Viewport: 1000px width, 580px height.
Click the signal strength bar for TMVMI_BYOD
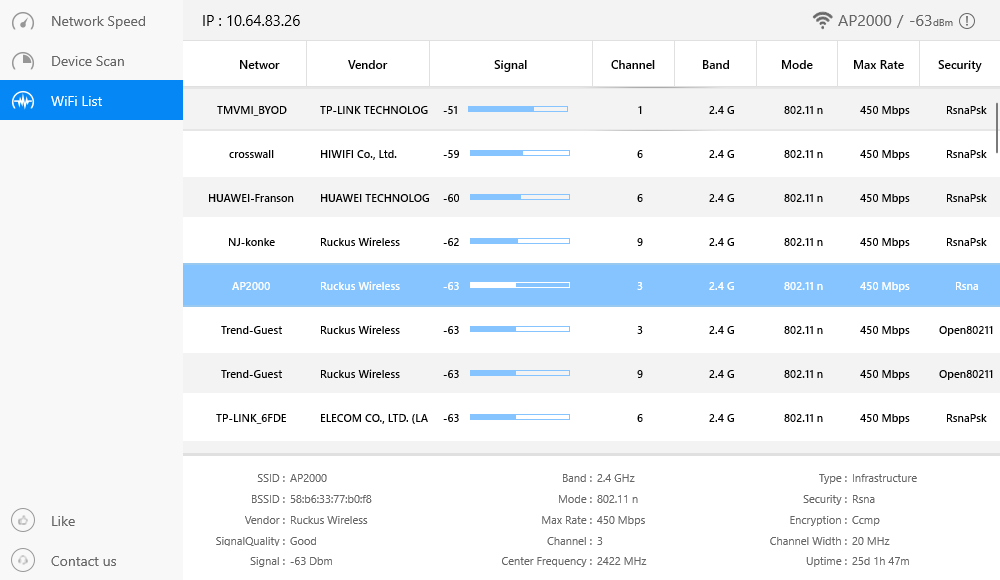520,110
